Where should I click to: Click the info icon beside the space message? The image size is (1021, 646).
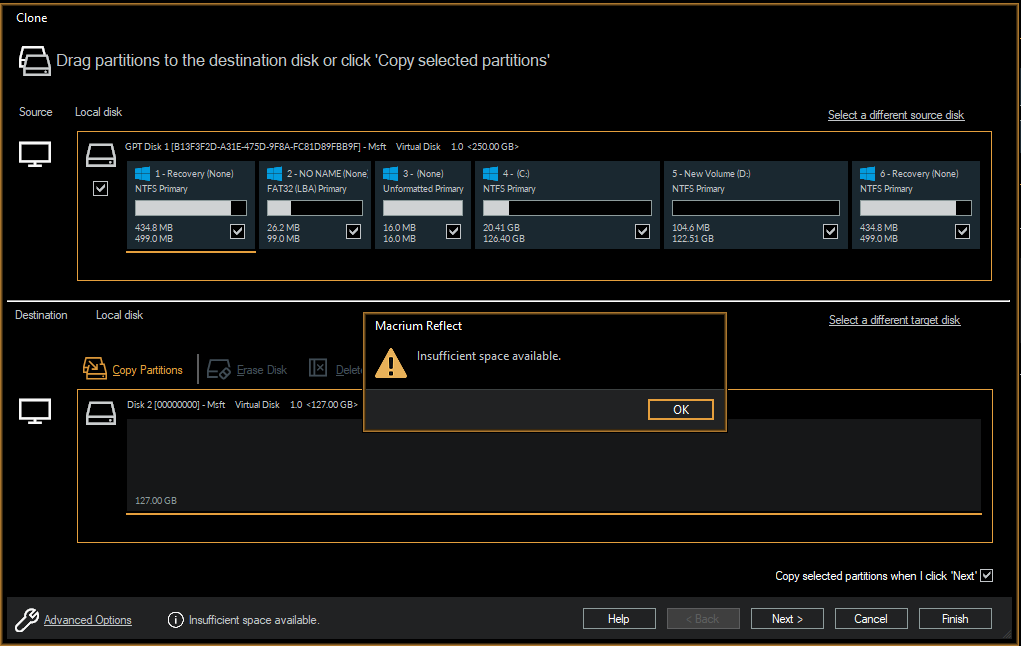tap(175, 620)
